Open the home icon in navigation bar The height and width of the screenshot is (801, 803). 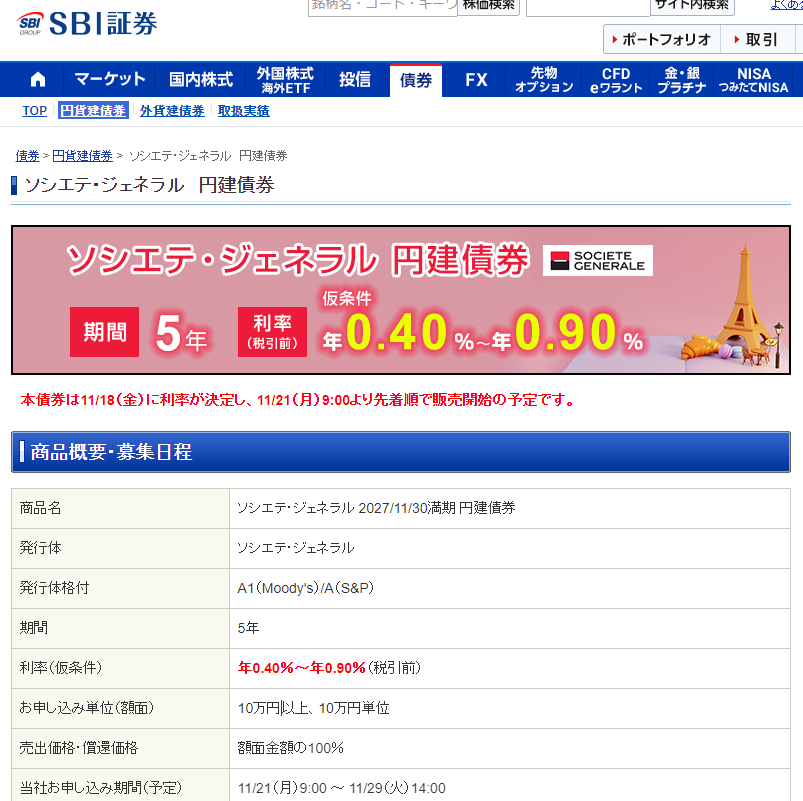(x=38, y=80)
